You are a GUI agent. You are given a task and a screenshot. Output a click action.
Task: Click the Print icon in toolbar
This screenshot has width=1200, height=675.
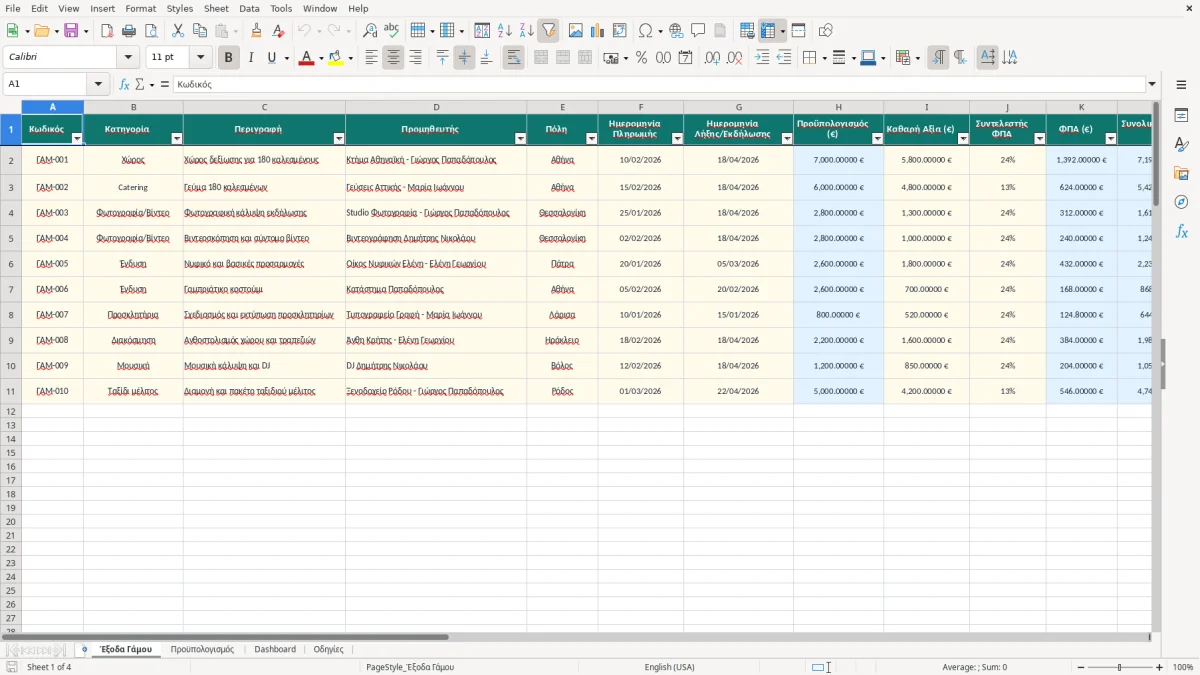click(129, 31)
